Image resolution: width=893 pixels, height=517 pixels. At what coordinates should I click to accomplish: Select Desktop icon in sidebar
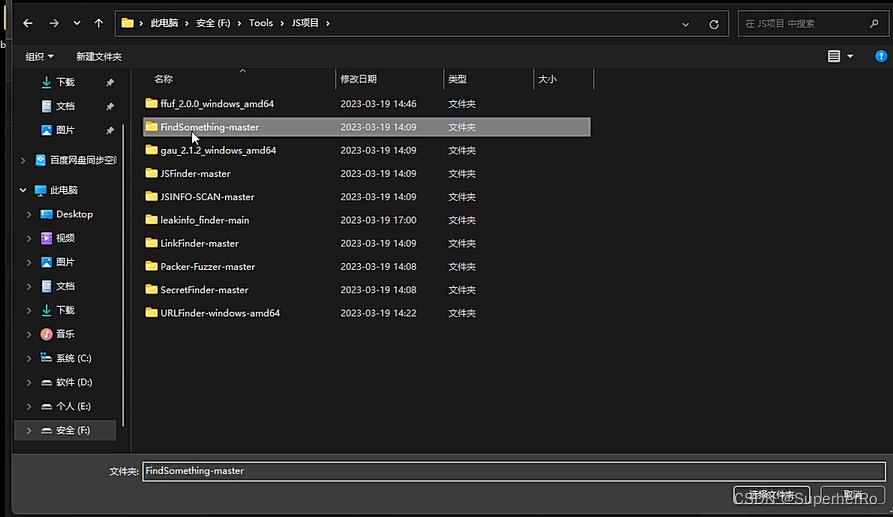(46, 214)
